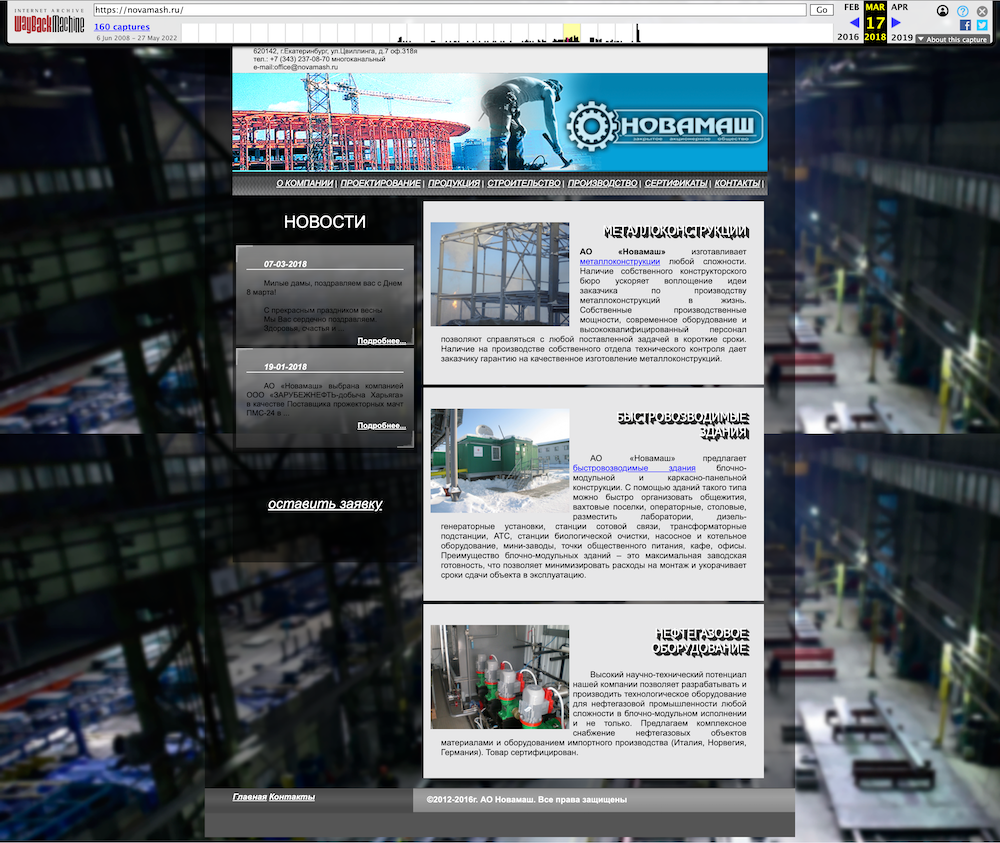Image resolution: width=1000 pixels, height=843 pixels.
Task: Click the НЕФТЕГАЗОВОЕ ОБОРУДОВАНИЕ section heading
Action: pos(700,641)
